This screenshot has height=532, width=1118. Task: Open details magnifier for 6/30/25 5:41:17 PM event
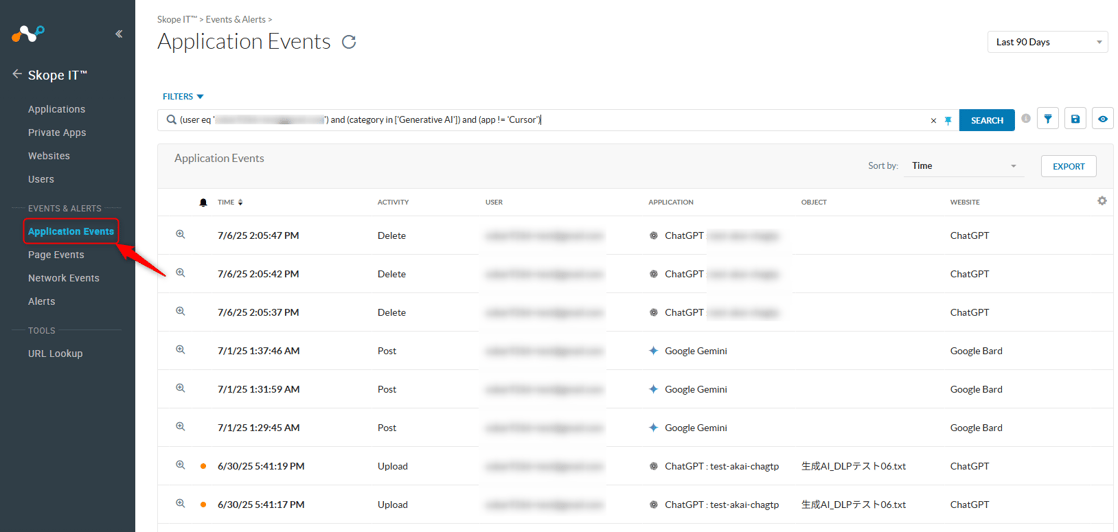tap(180, 503)
